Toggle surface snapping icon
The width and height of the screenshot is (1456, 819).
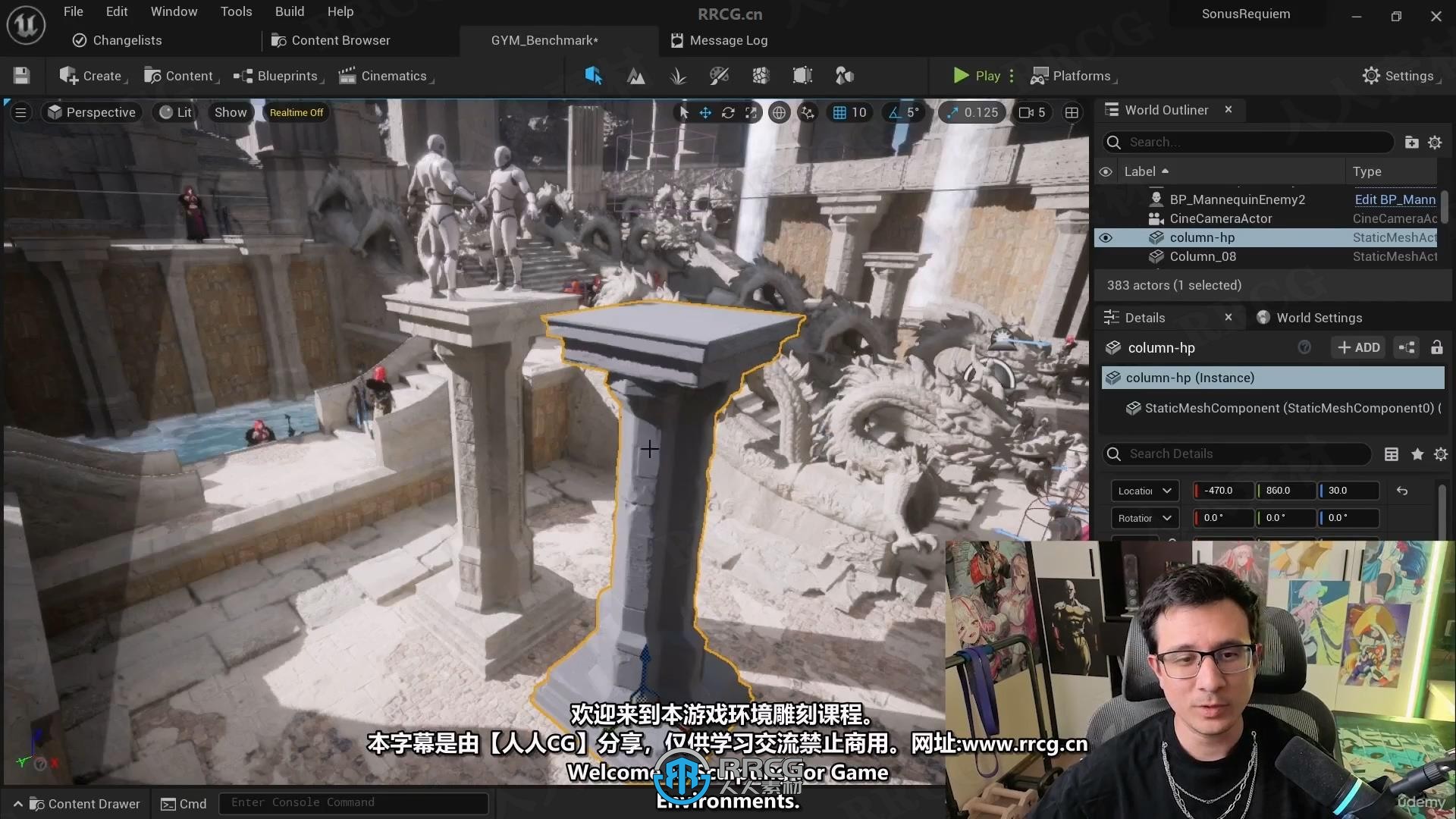tap(808, 112)
